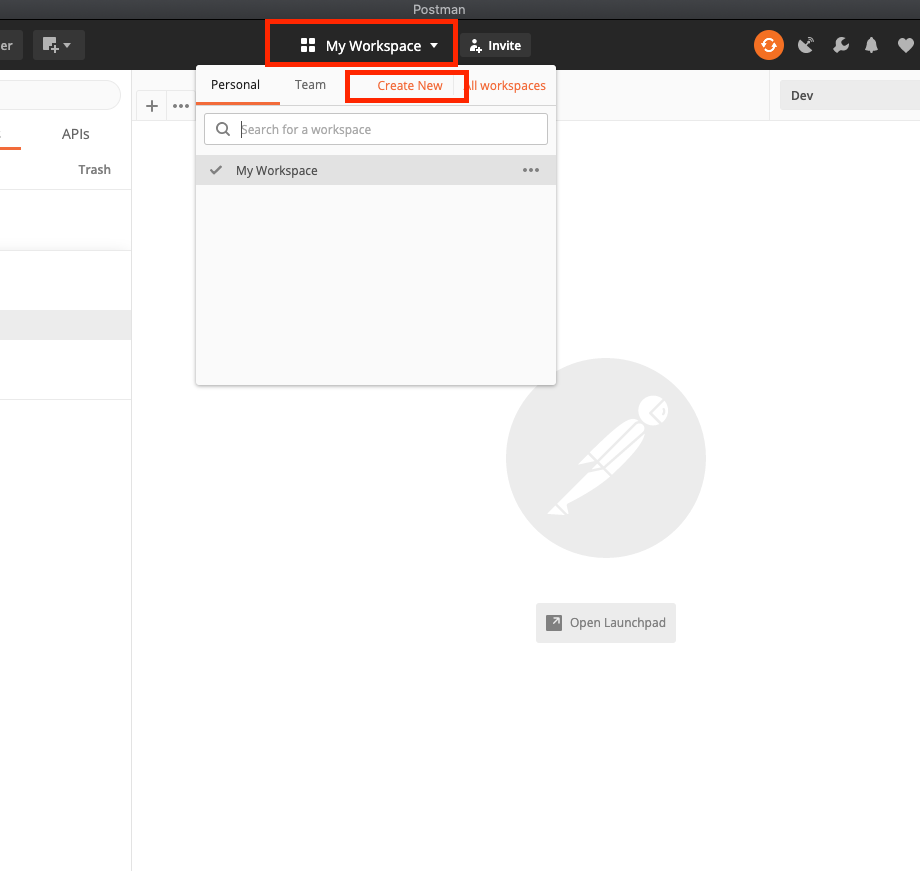Focus the Search for a workspace field
Screen dimensions: 920x871
376,129
